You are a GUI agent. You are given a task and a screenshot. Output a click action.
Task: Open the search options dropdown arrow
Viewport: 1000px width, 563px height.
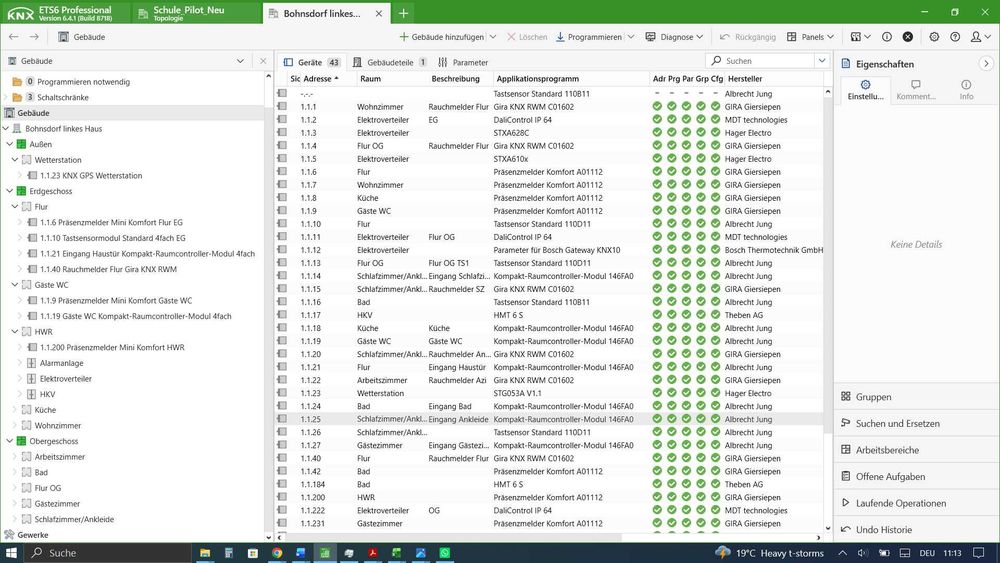pyautogui.click(x=822, y=61)
